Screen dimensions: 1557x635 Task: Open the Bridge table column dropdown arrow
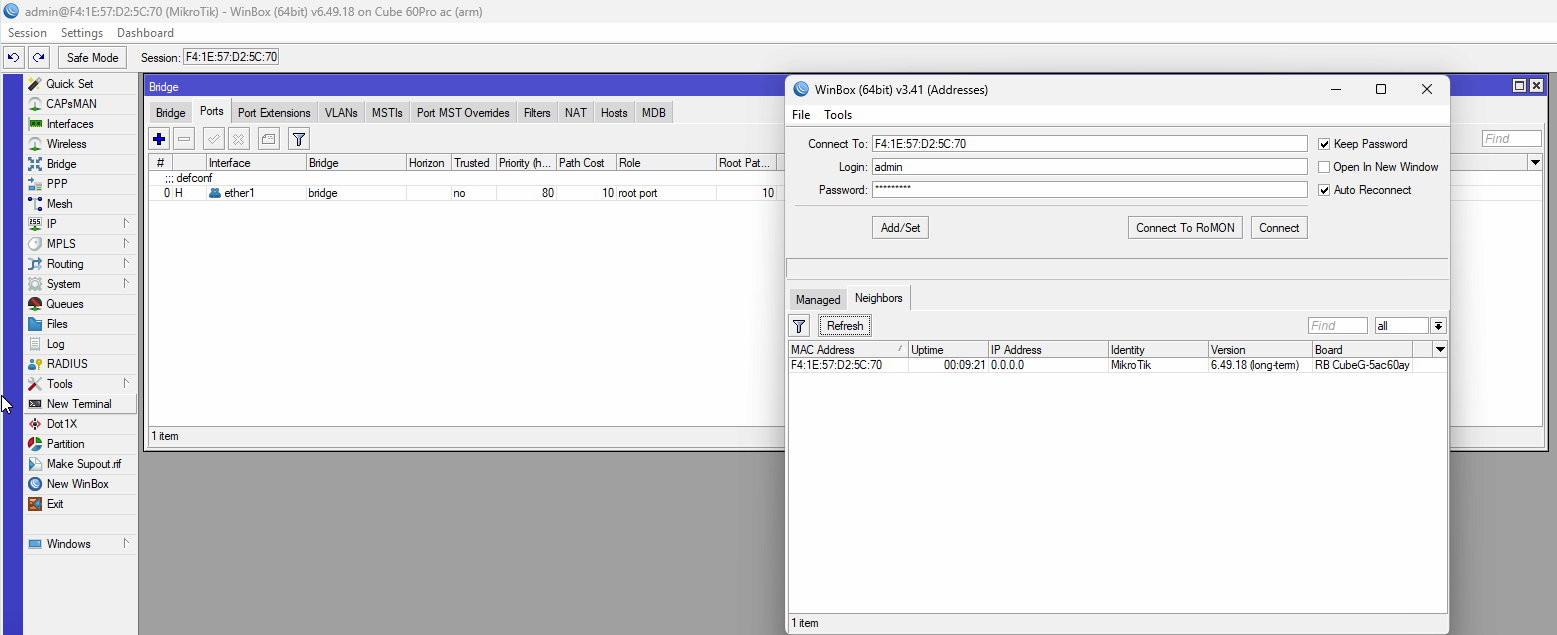(1534, 162)
